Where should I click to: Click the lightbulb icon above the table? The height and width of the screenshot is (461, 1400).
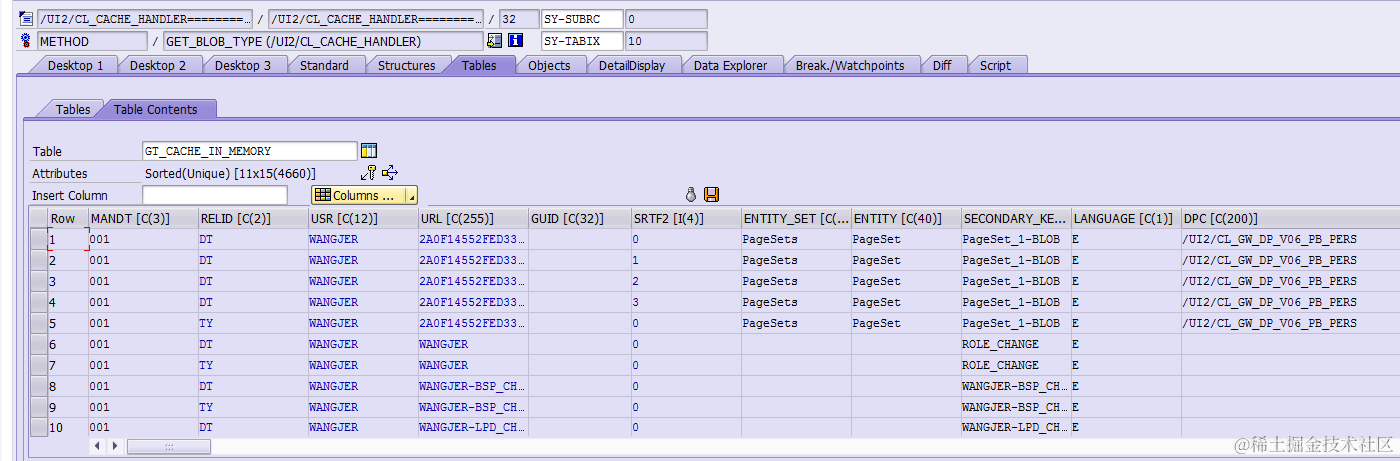pyautogui.click(x=690, y=195)
